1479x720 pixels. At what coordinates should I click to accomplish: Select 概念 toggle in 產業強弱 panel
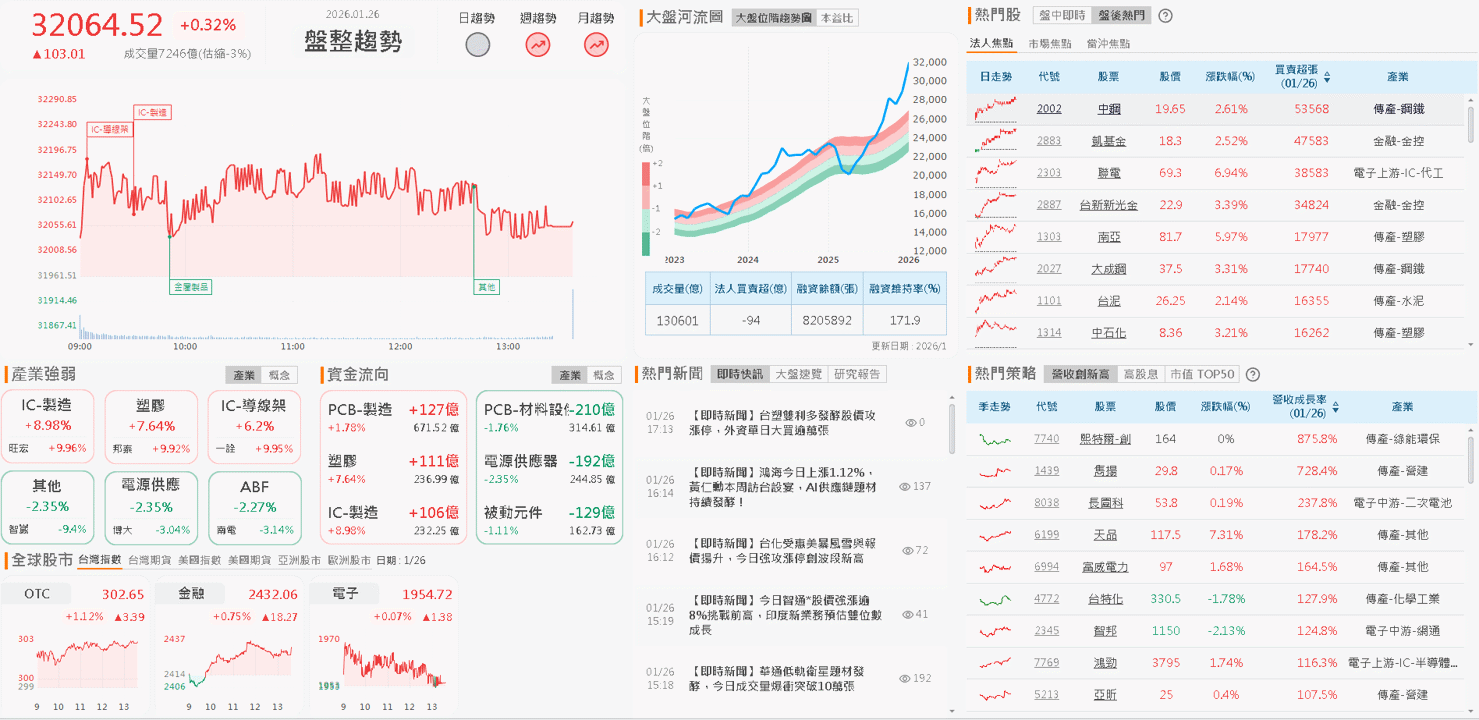coord(280,375)
